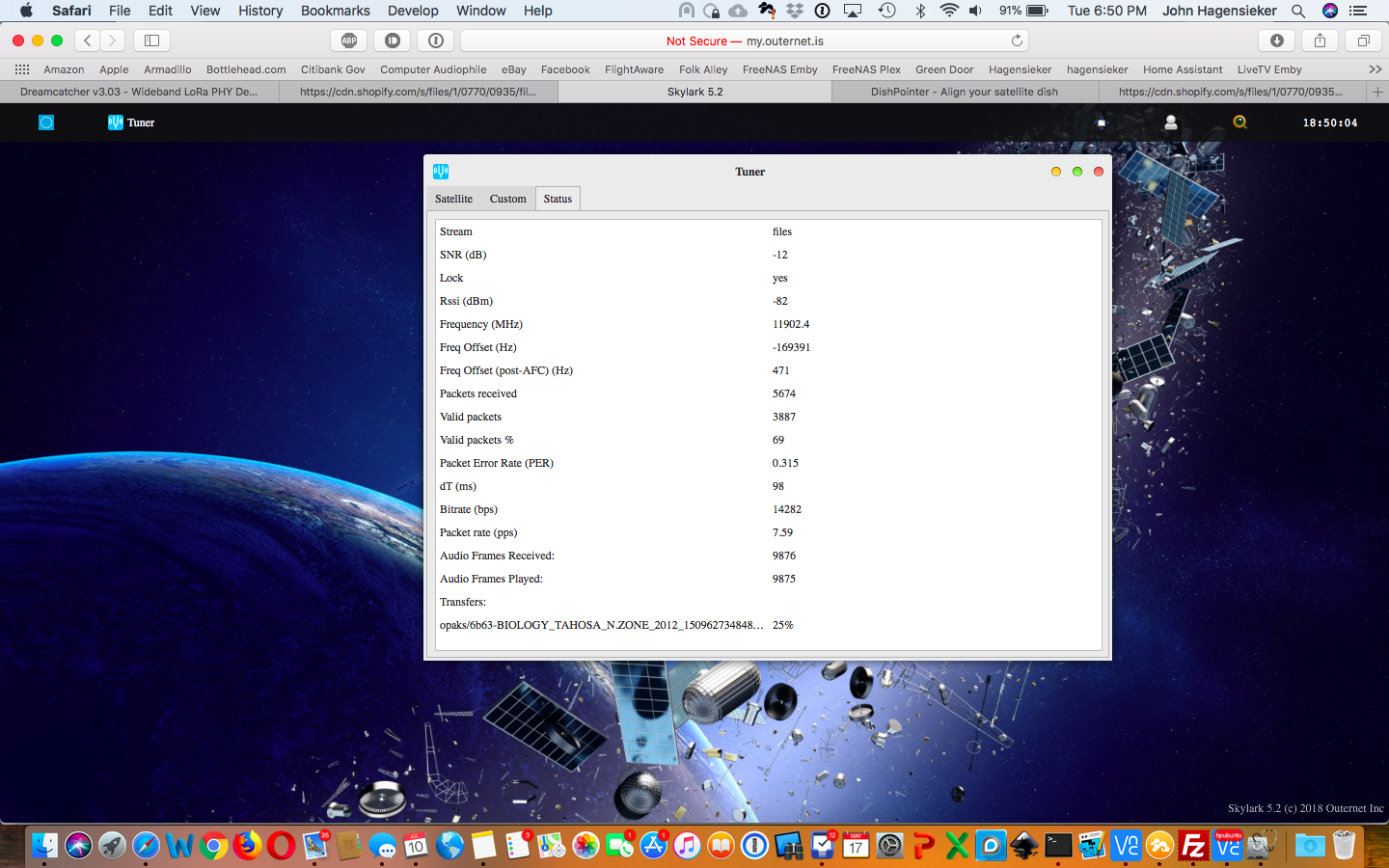Select the Skylark 5.2 browser tab
The height and width of the screenshot is (868, 1389).
694,92
